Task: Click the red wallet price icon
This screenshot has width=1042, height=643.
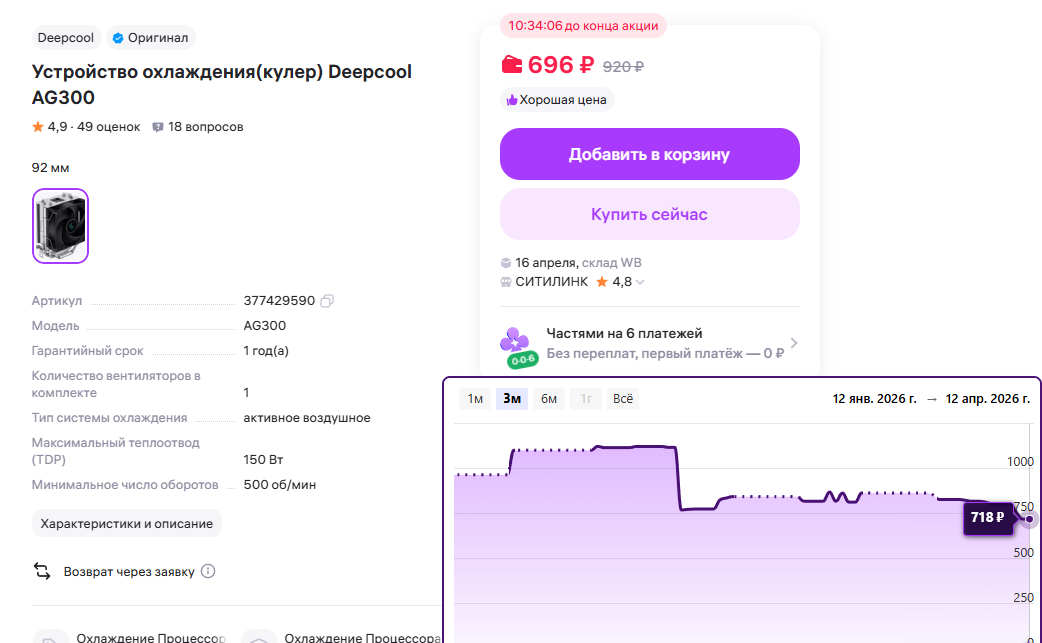Action: [512, 64]
